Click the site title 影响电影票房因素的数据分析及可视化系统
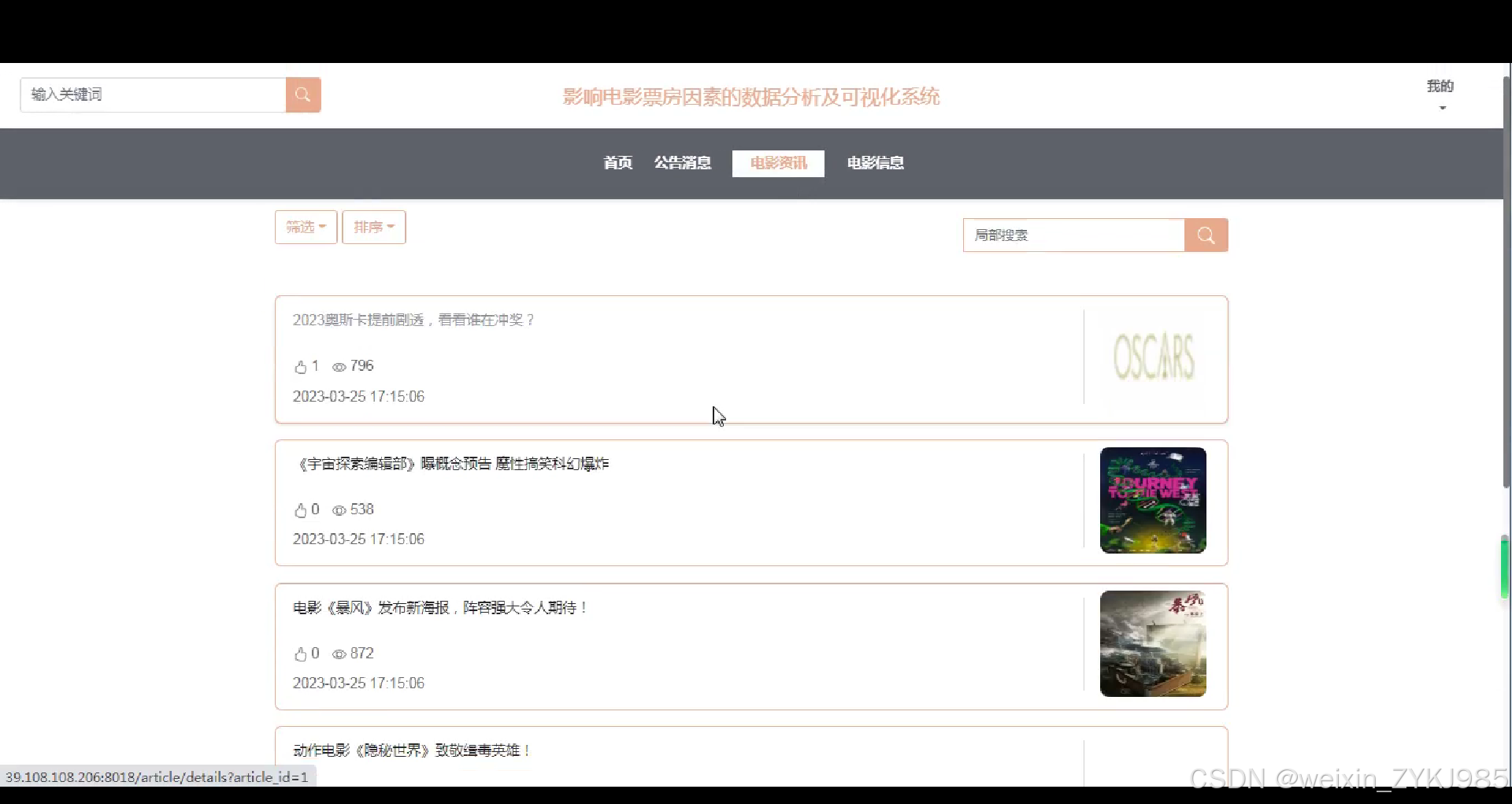This screenshot has width=1512, height=804. (x=751, y=97)
